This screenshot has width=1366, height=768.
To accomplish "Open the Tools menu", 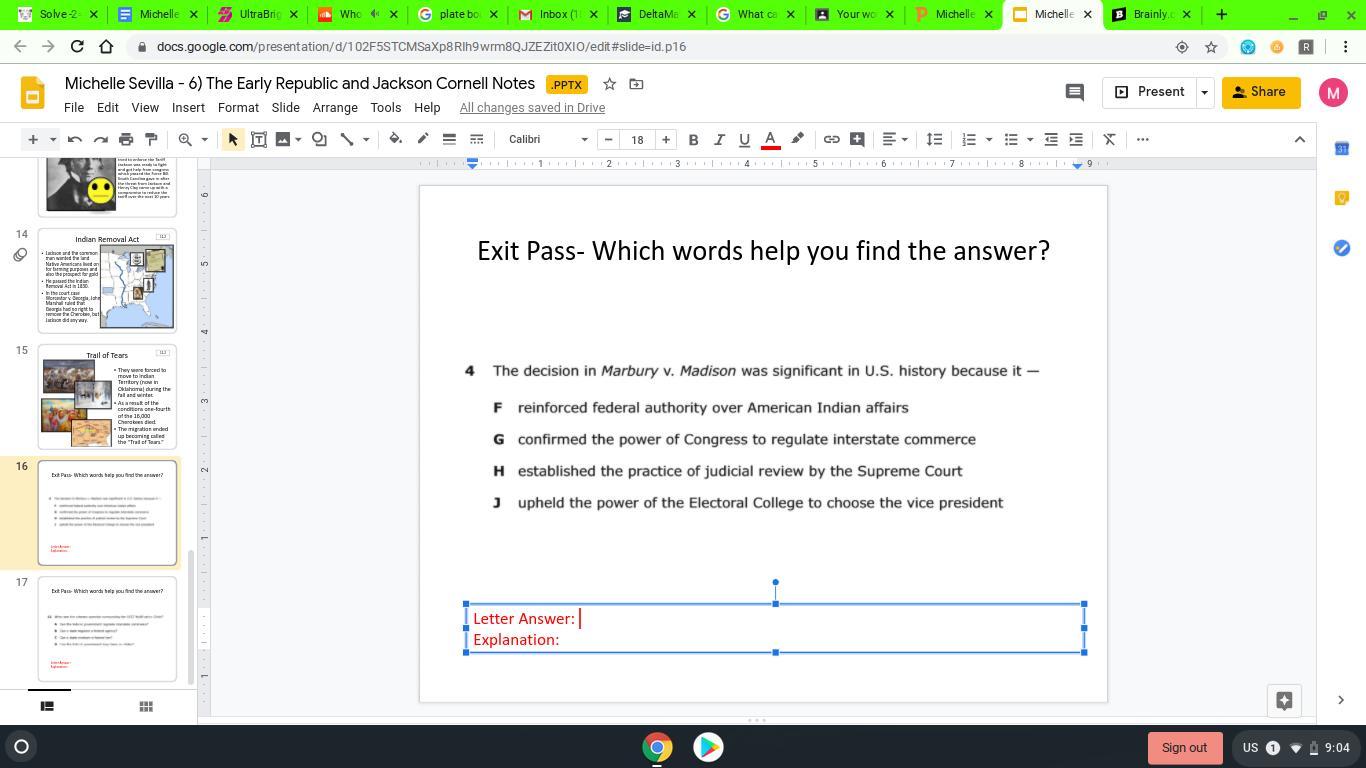I will [x=385, y=108].
